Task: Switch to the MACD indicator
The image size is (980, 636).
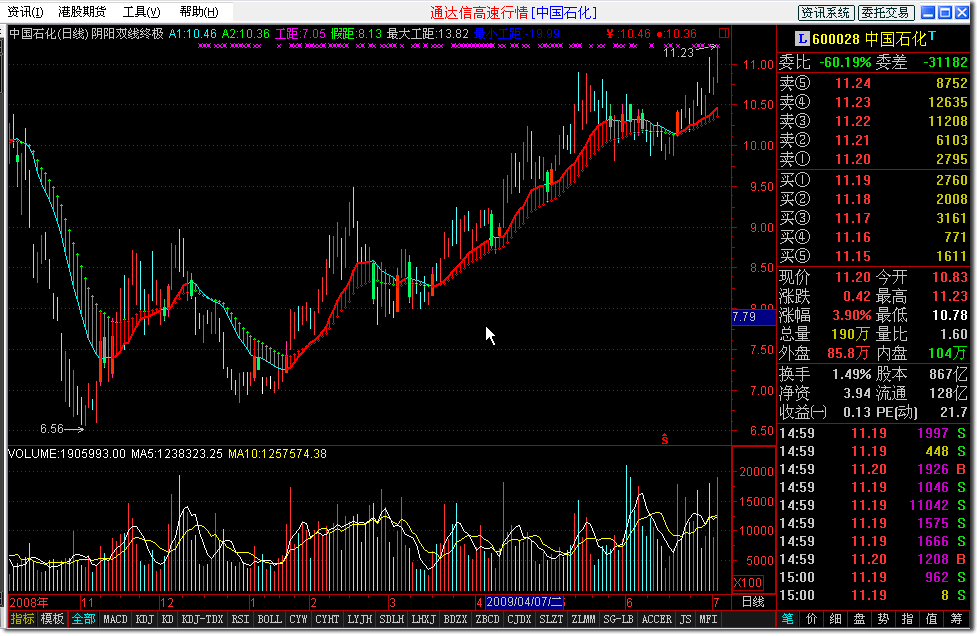Action: (115, 619)
